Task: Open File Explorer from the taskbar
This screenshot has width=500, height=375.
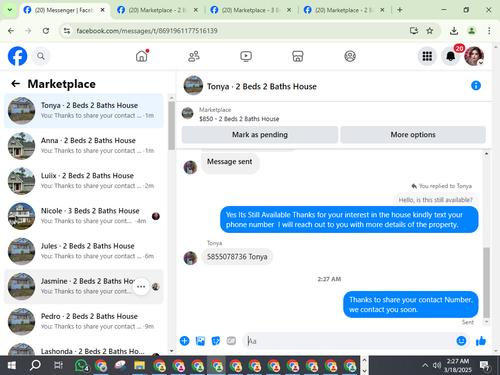Action: [x=139, y=366]
